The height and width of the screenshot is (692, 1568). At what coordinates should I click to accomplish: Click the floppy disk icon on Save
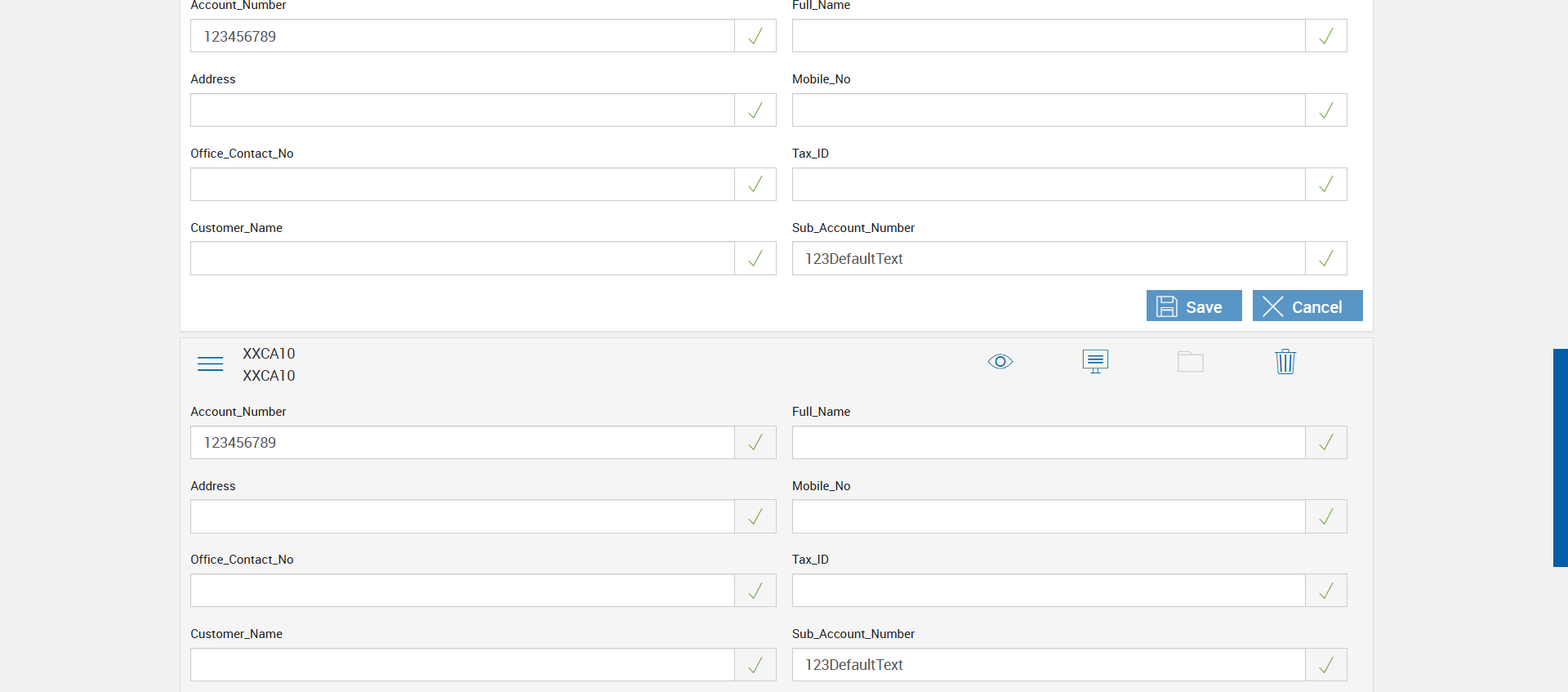(1167, 306)
